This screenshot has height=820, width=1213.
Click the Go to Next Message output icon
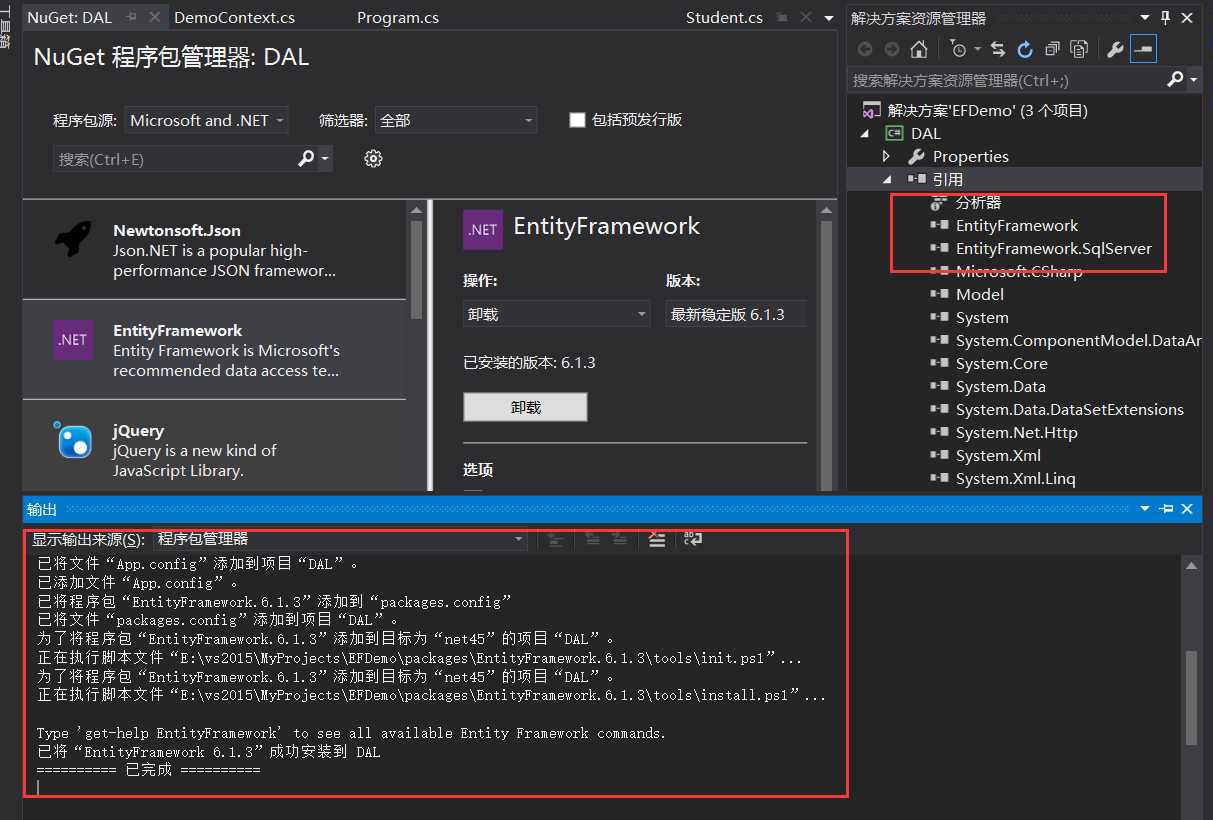point(620,539)
